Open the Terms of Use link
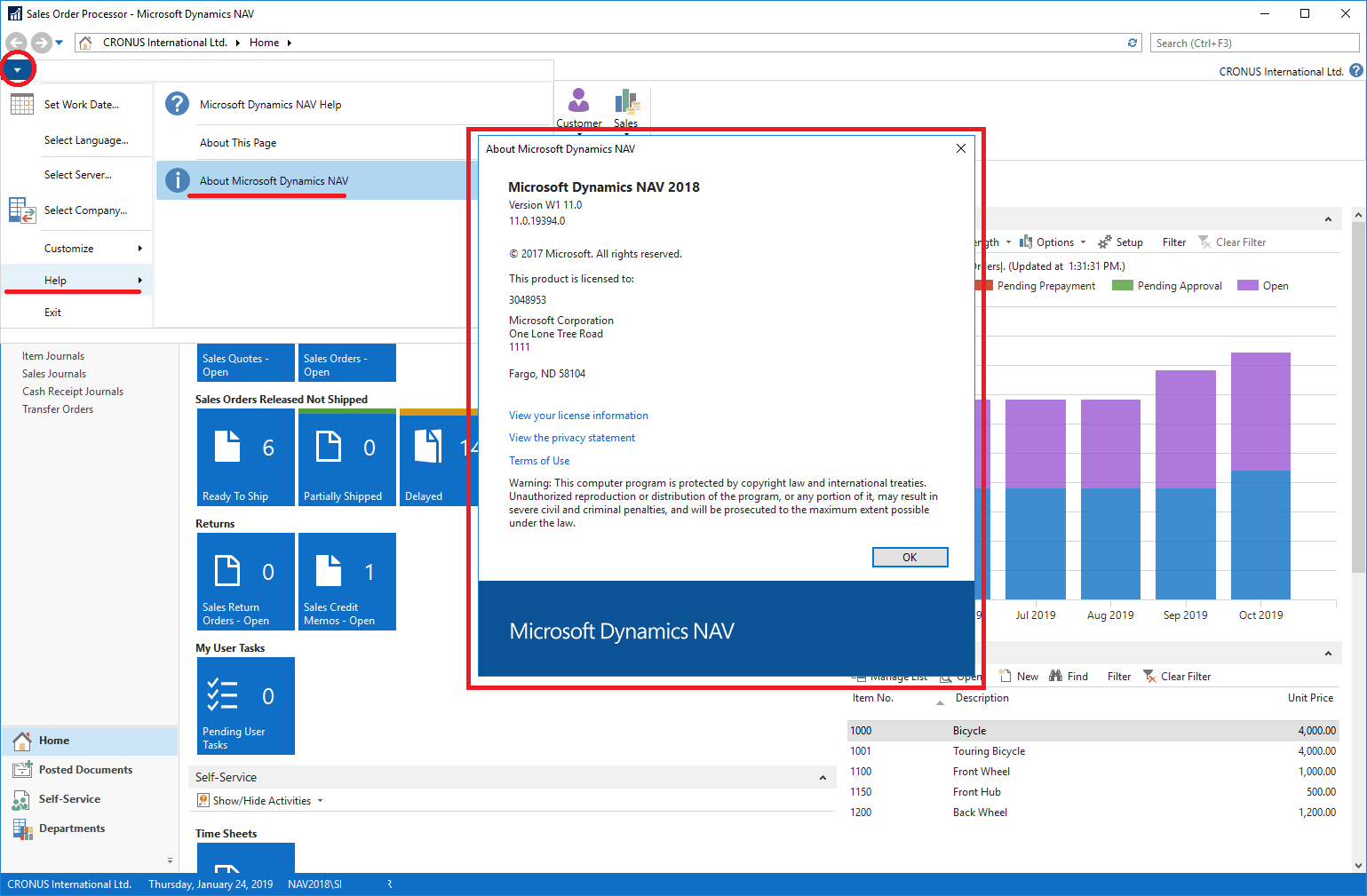The image size is (1367, 896). point(539,461)
